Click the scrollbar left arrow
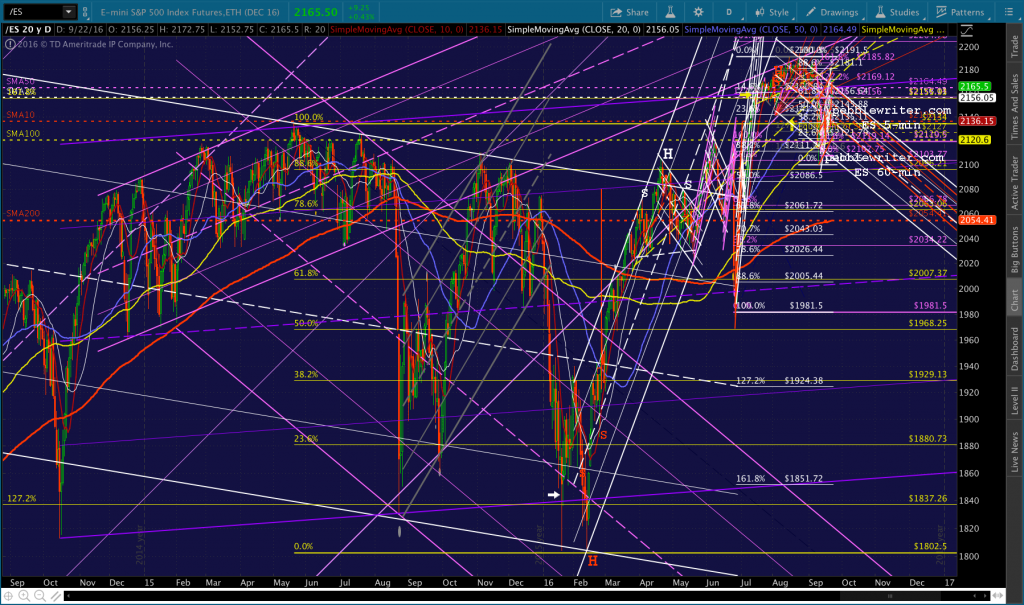1024x605 pixels. 67,596
